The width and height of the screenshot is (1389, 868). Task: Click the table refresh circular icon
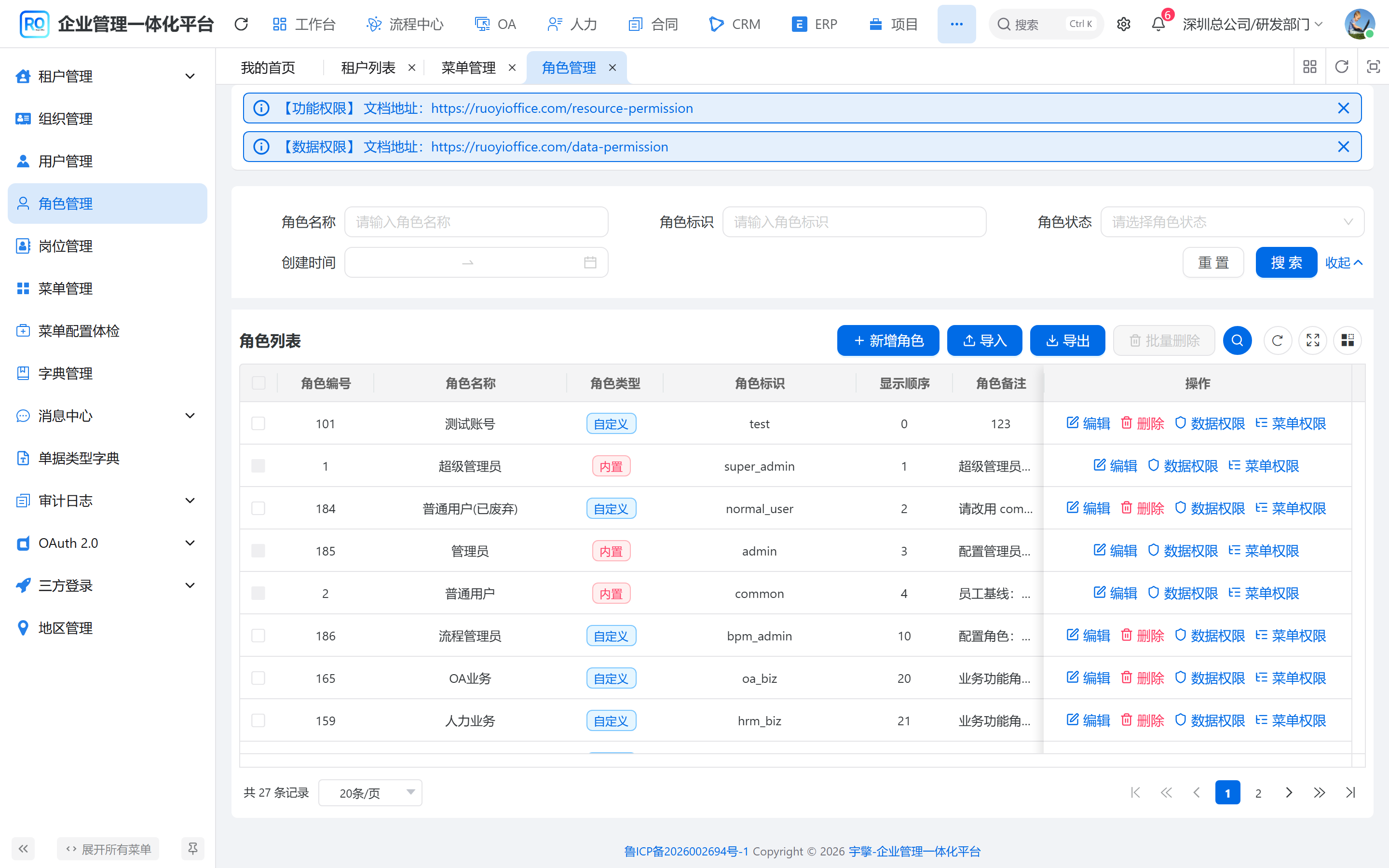(x=1277, y=340)
